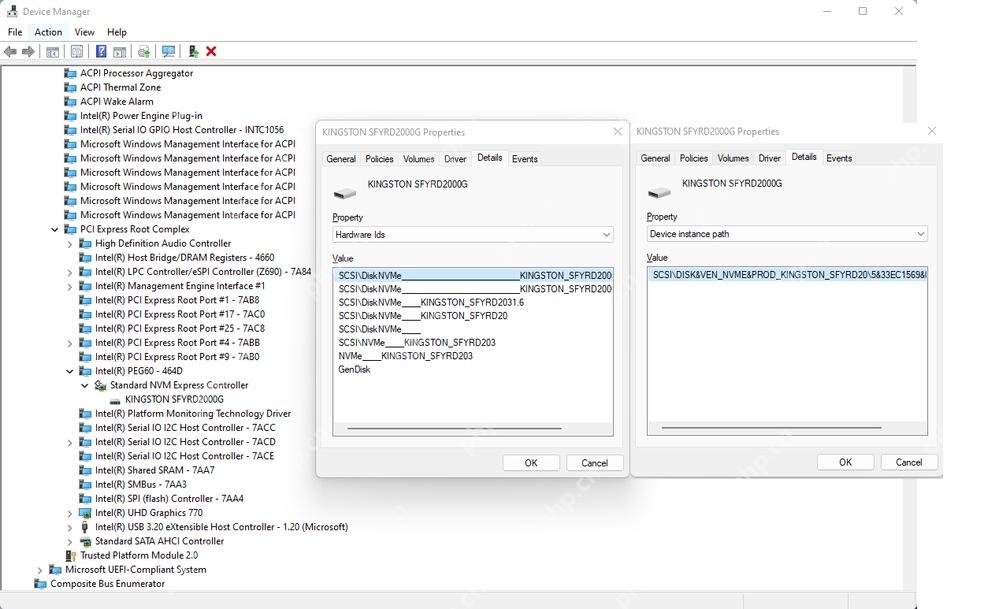Select Intel(R) Platform Monitoring Technology Driver
Image resolution: width=999 pixels, height=609 pixels.
click(193, 413)
